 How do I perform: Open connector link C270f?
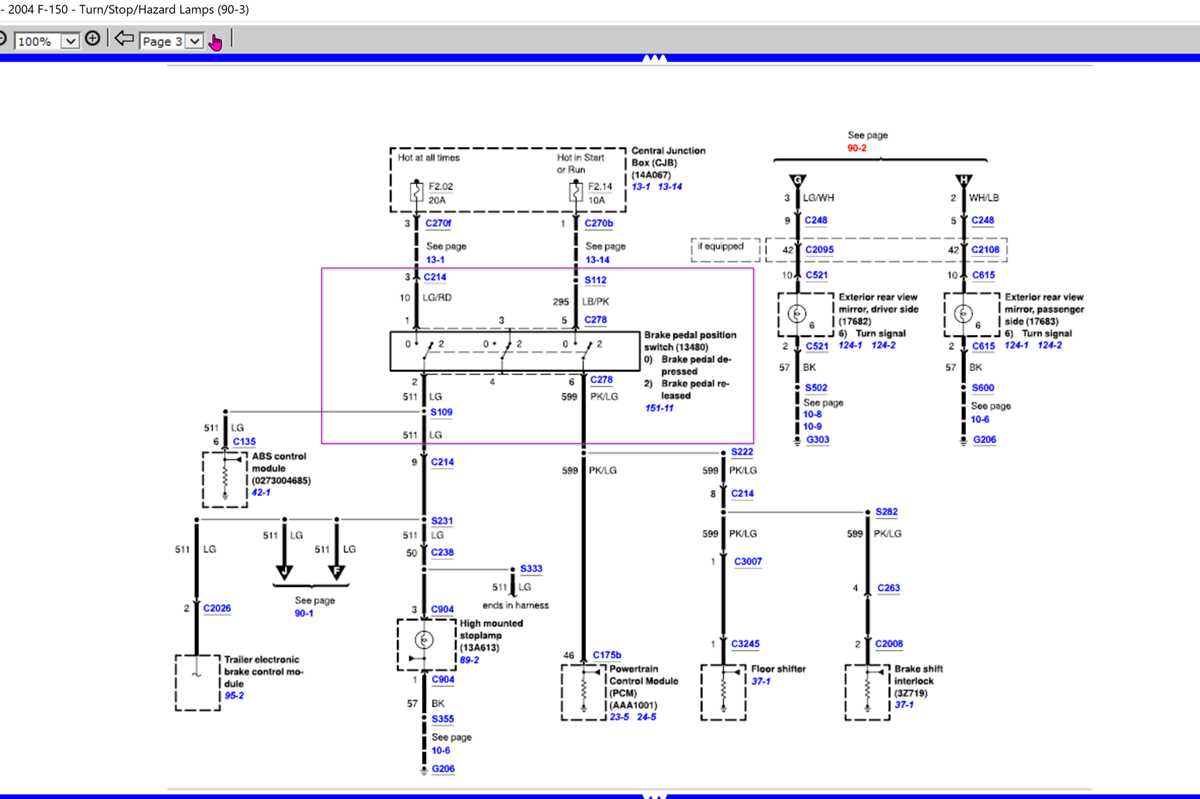point(438,224)
